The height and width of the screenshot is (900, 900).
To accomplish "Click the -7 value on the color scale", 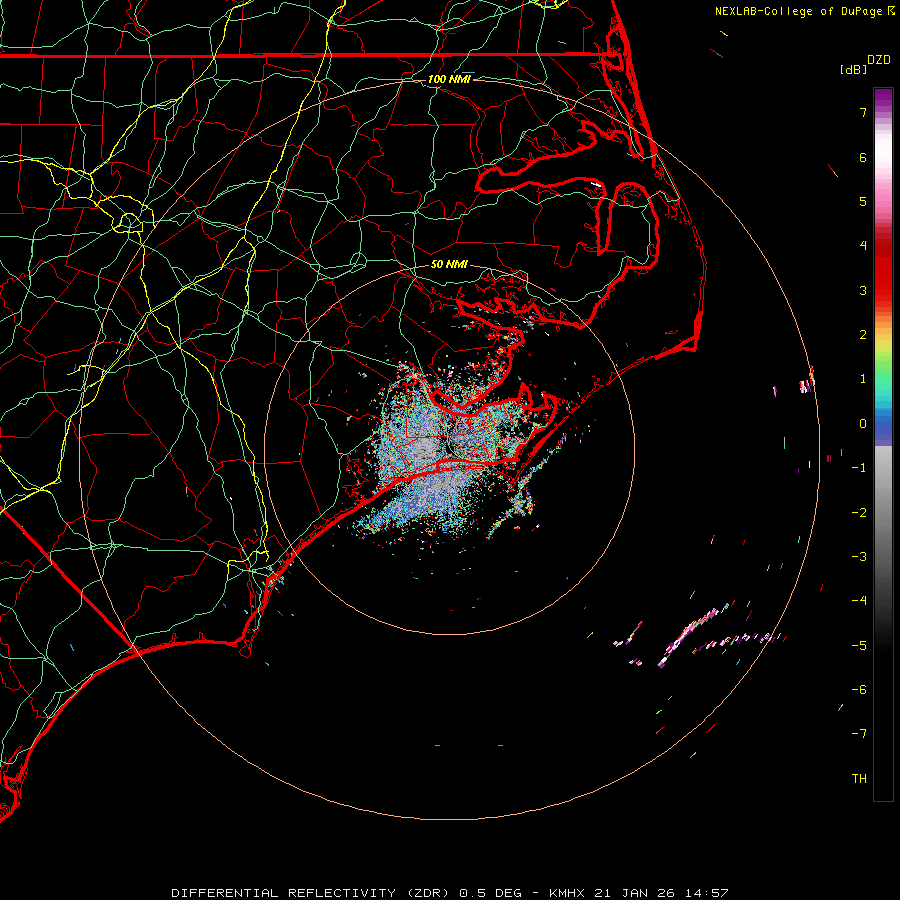I will [859, 734].
